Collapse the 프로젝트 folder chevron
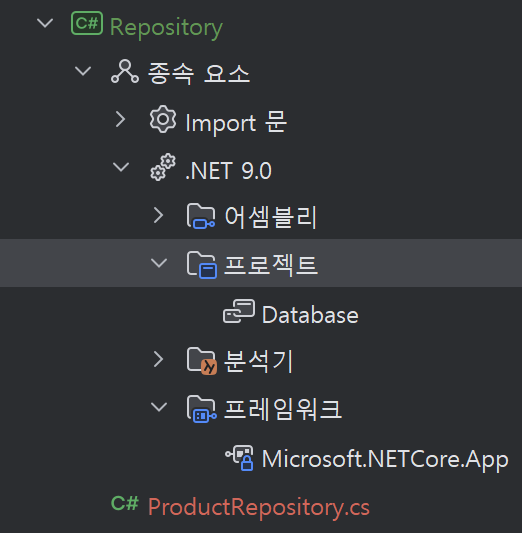Screen dimensions: 522x533 (x=159, y=263)
